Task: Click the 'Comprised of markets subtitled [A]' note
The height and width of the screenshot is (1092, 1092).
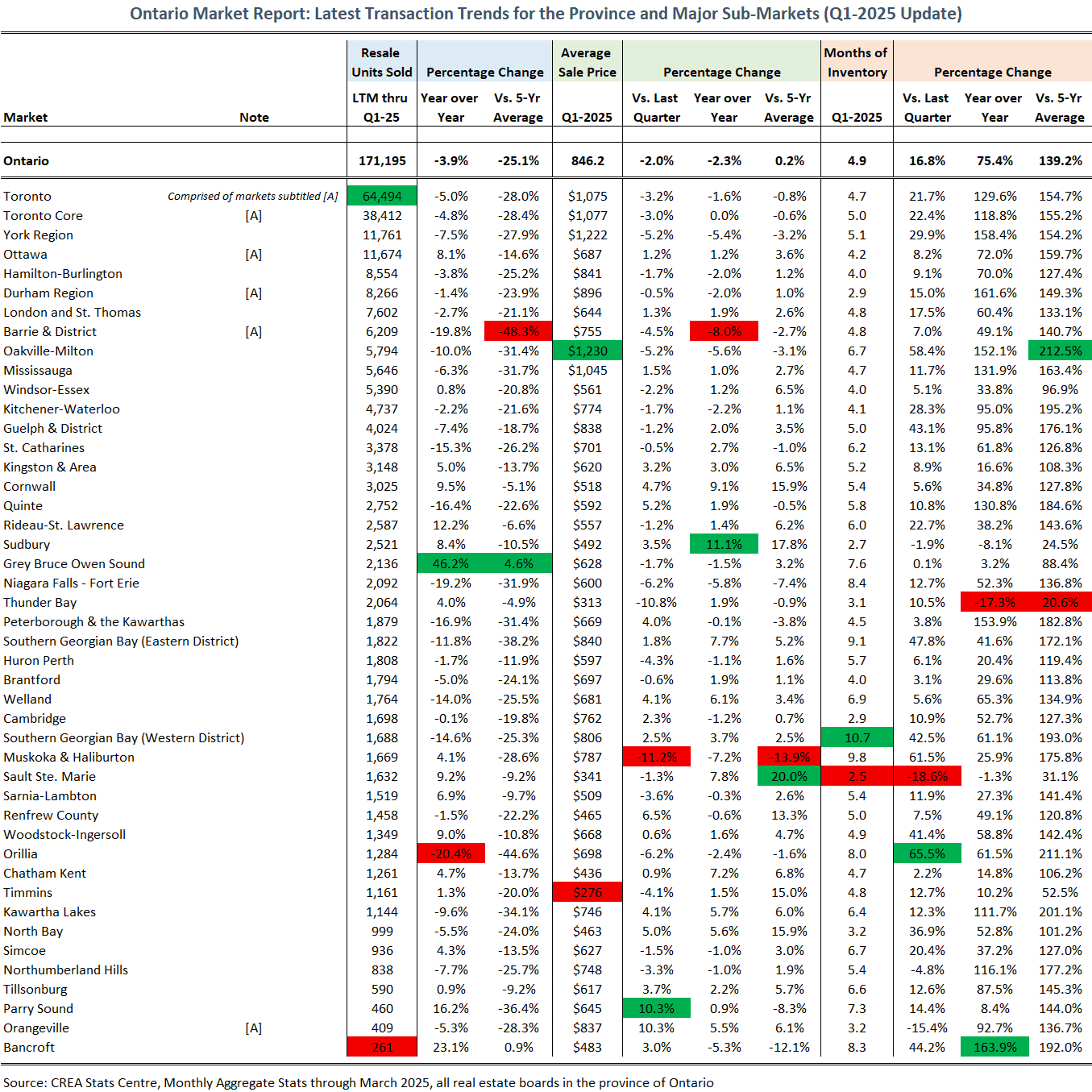Action: 252,197
